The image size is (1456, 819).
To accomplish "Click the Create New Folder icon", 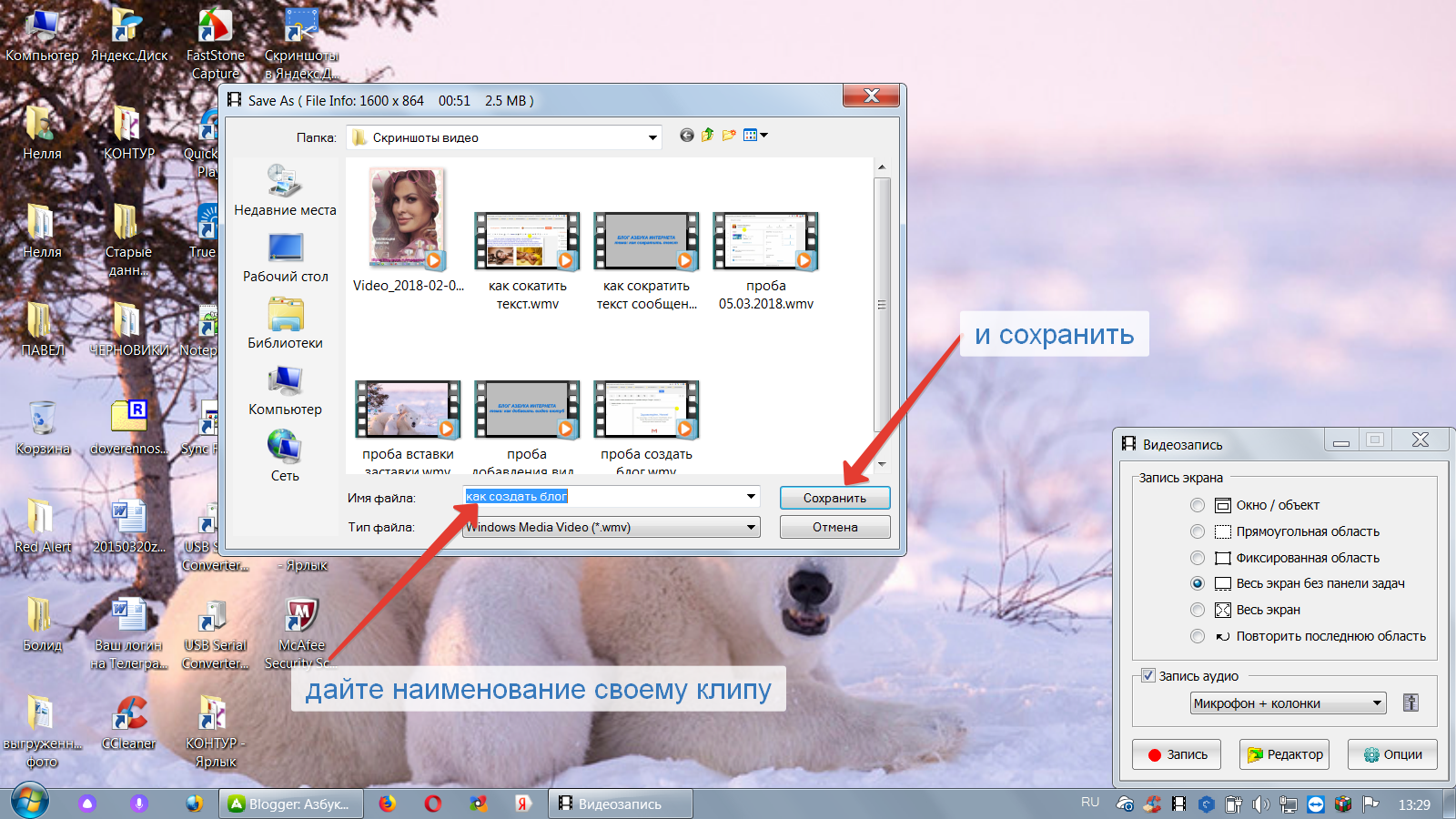I will [x=729, y=136].
